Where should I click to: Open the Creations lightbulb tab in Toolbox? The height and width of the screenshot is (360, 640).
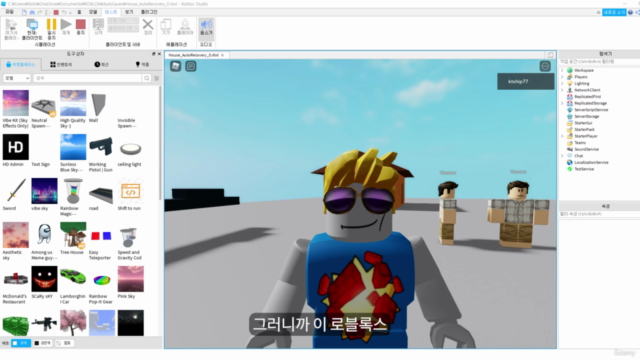(x=142, y=64)
